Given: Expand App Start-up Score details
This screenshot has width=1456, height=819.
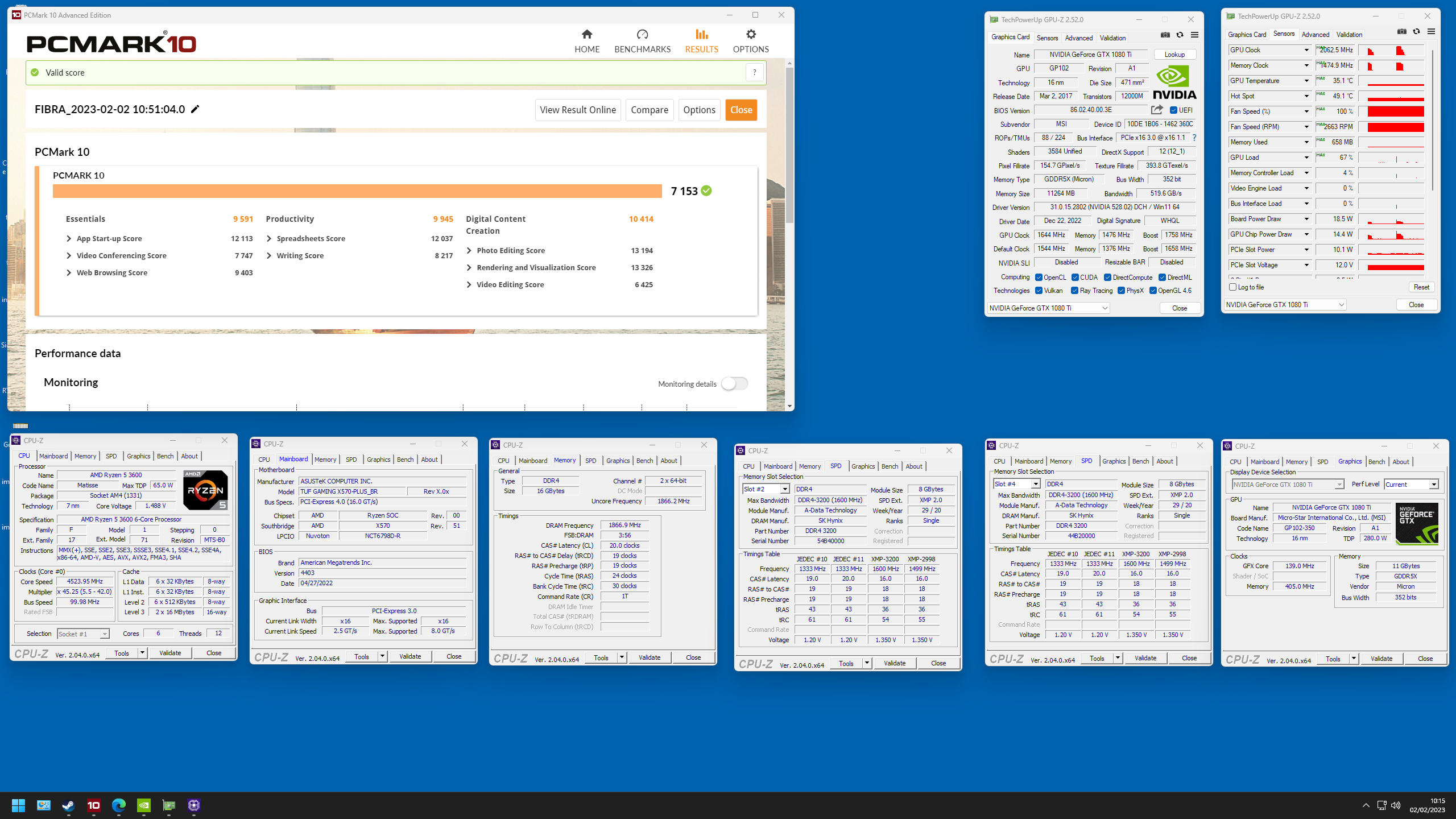Looking at the screenshot, I should [x=69, y=239].
